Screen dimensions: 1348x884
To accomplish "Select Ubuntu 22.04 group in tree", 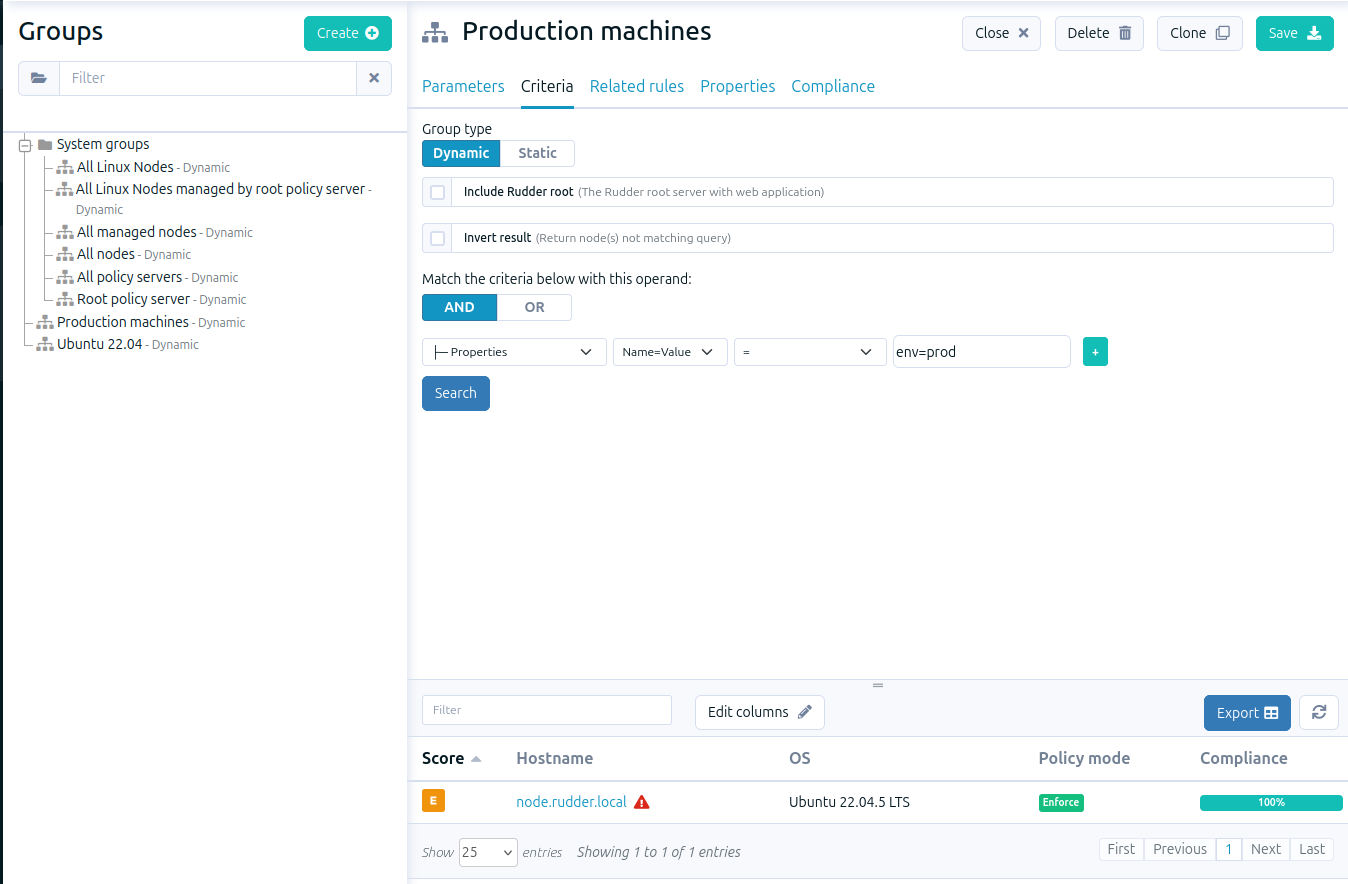I will click(100, 344).
